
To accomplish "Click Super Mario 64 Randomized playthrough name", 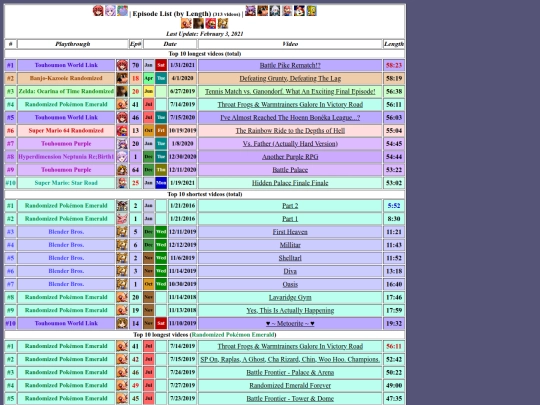I will [x=66, y=131].
